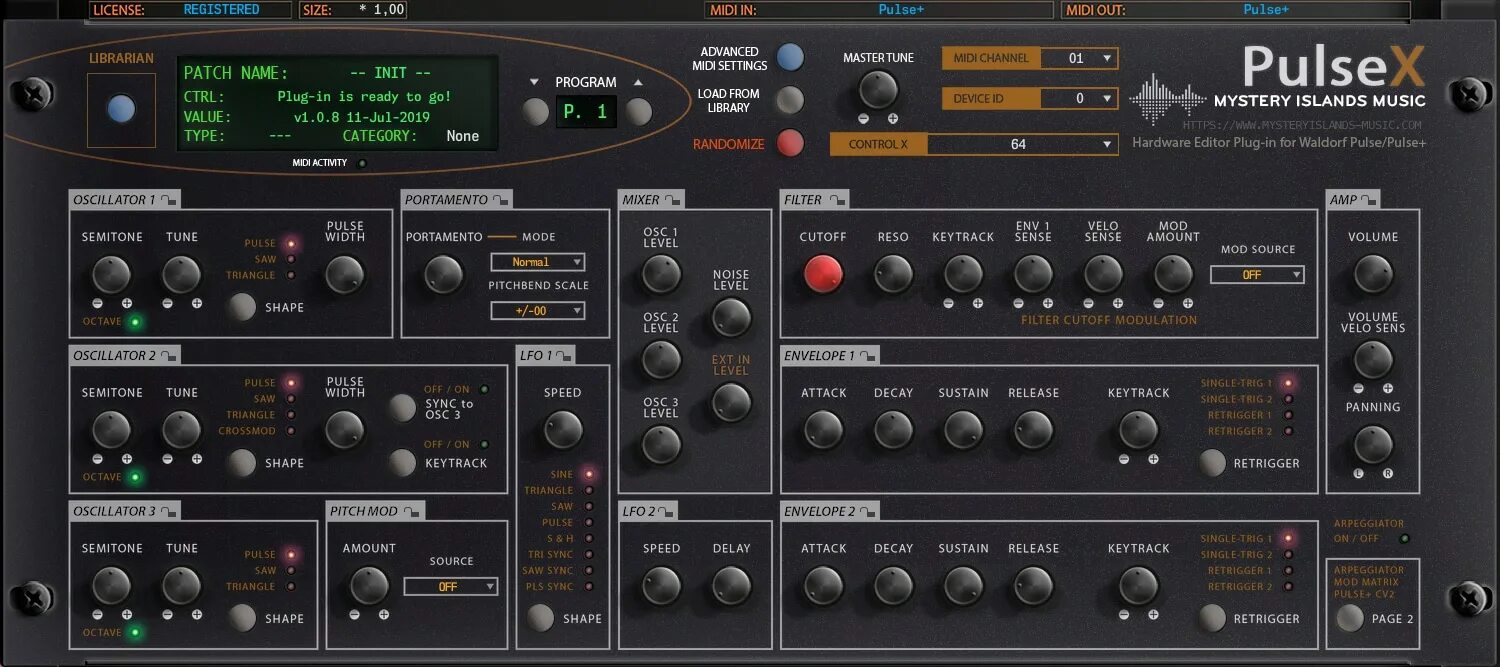Switch to Page 2 of the editor

(1350, 618)
